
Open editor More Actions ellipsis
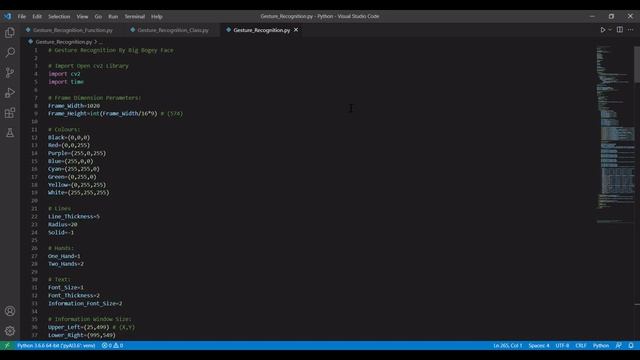(631, 30)
